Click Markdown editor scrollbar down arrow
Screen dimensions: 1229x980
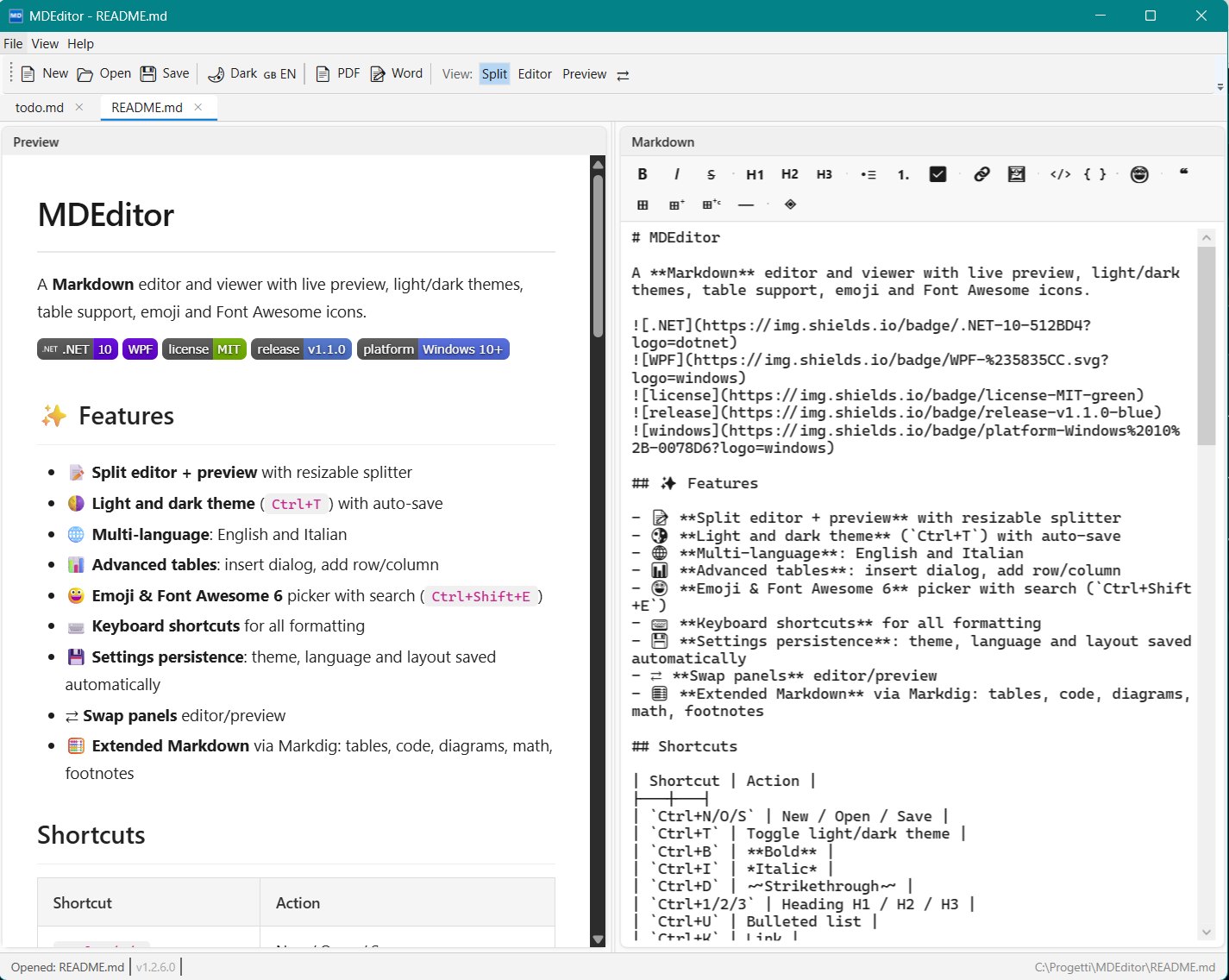point(1206,932)
